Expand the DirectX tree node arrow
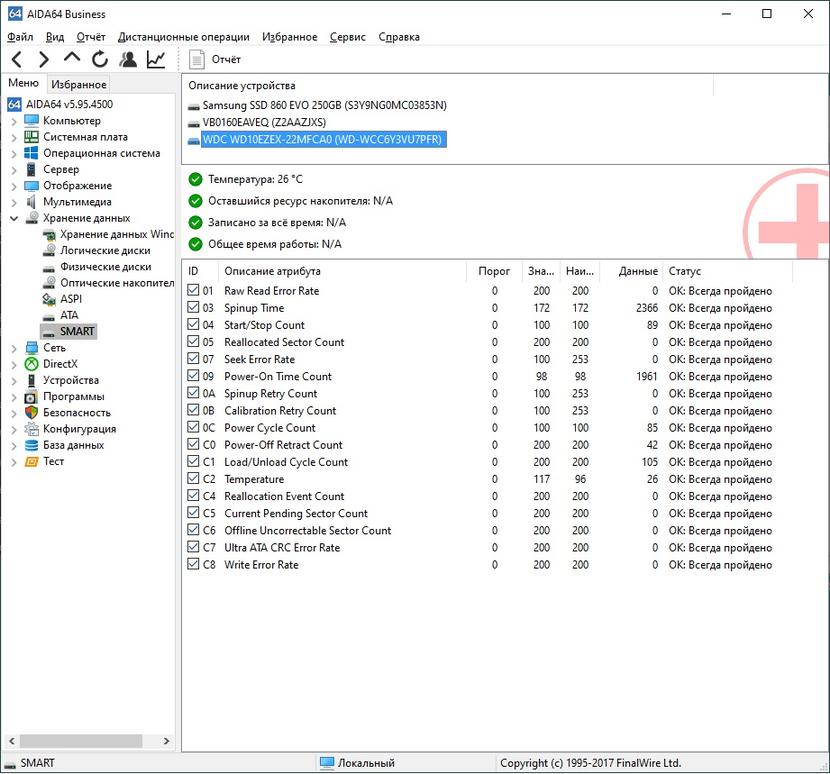Image resolution: width=830 pixels, height=774 pixels. [x=14, y=365]
